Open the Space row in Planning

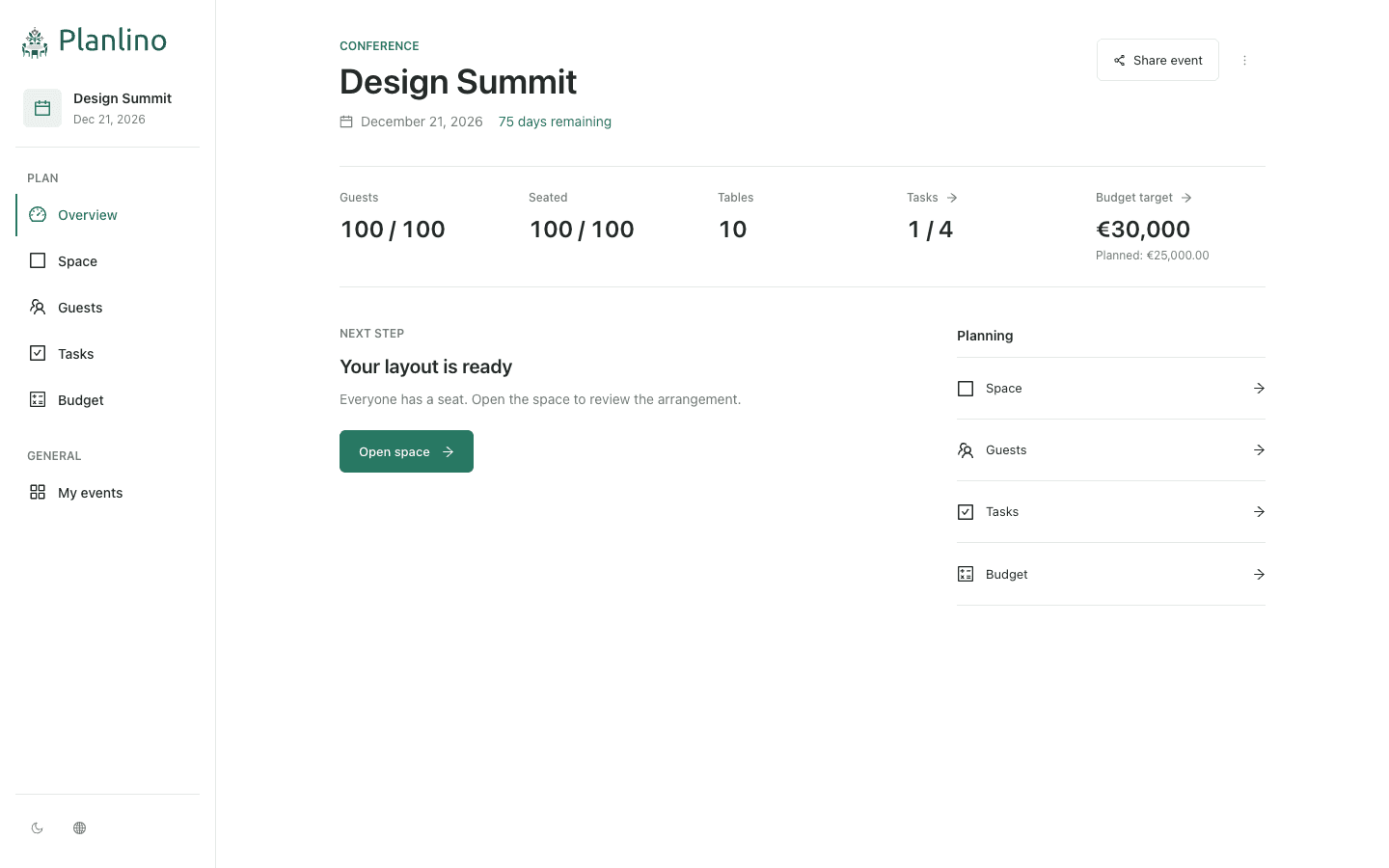1111,389
